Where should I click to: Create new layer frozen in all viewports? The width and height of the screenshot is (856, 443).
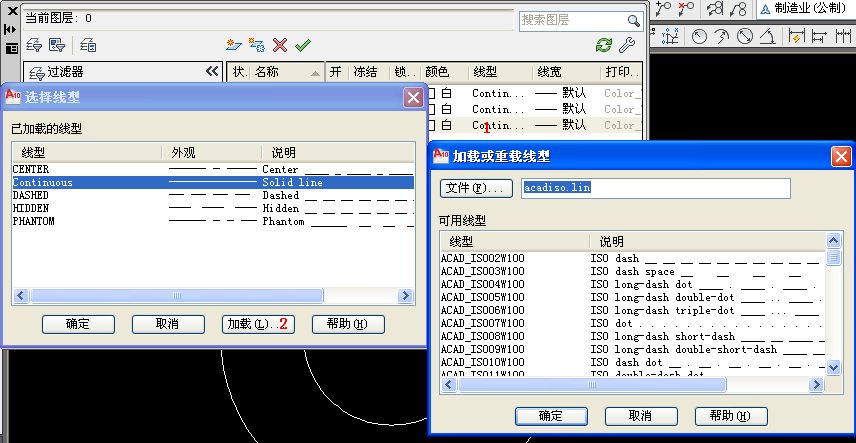257,45
